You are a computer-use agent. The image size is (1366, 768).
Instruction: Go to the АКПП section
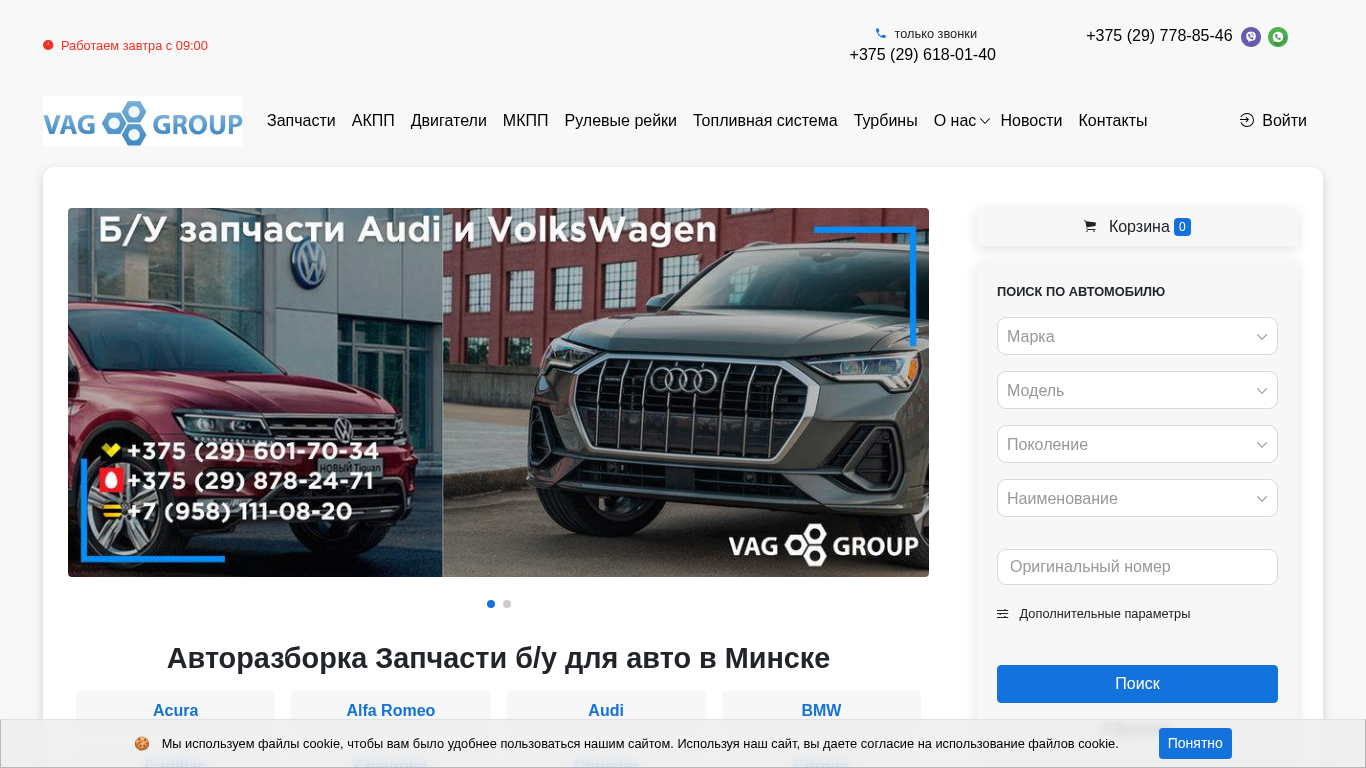pyautogui.click(x=373, y=121)
